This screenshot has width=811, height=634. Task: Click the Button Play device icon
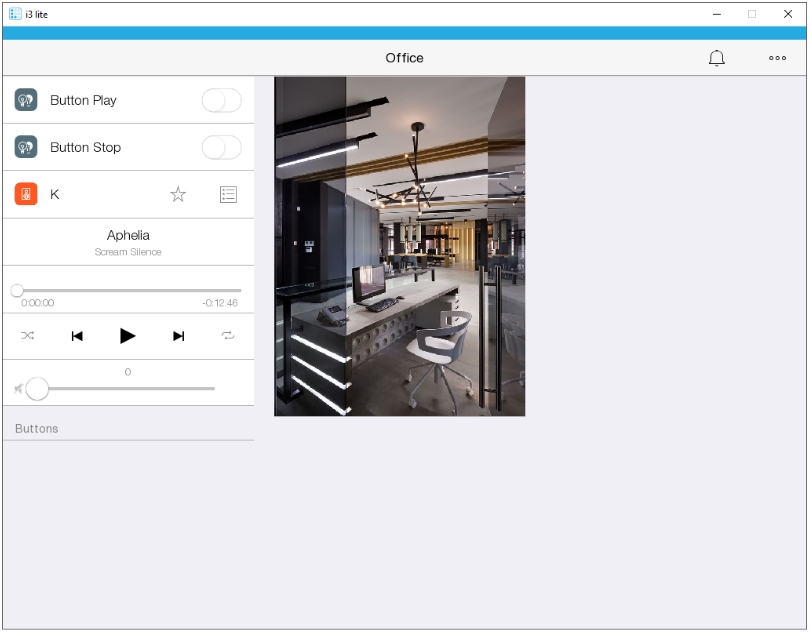tap(26, 100)
